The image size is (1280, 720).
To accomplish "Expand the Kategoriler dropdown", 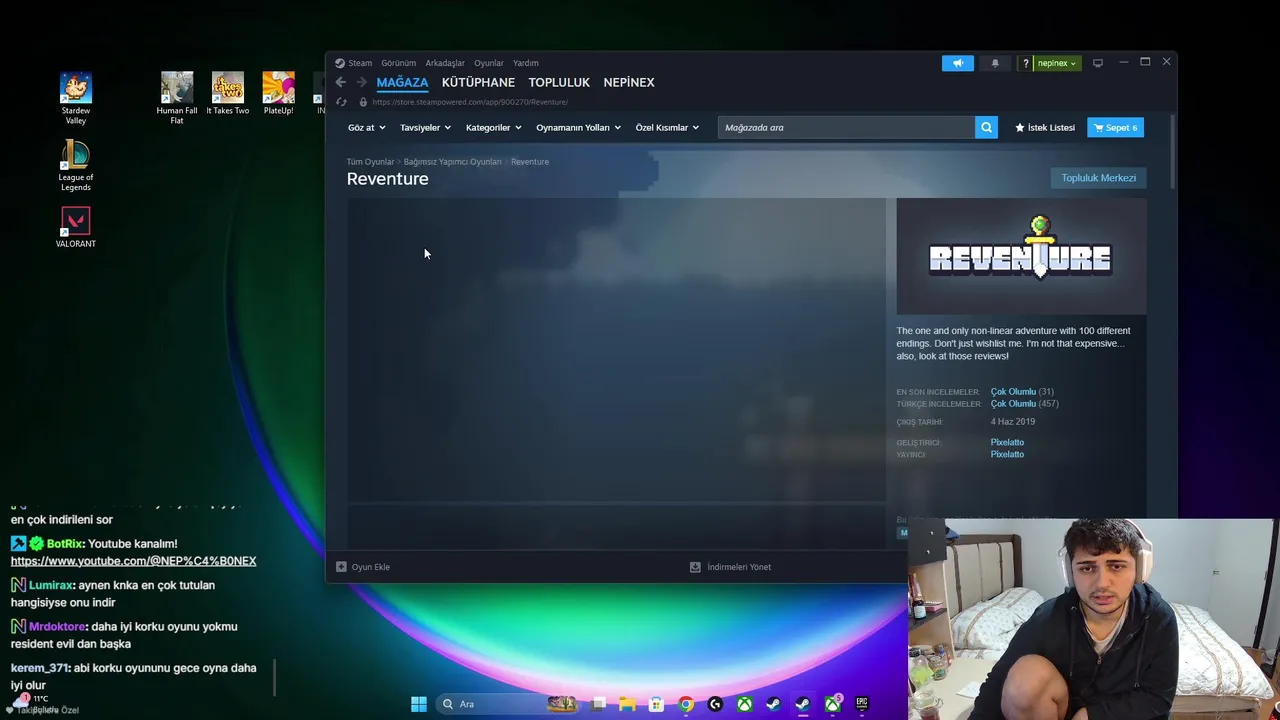I will 493,127.
